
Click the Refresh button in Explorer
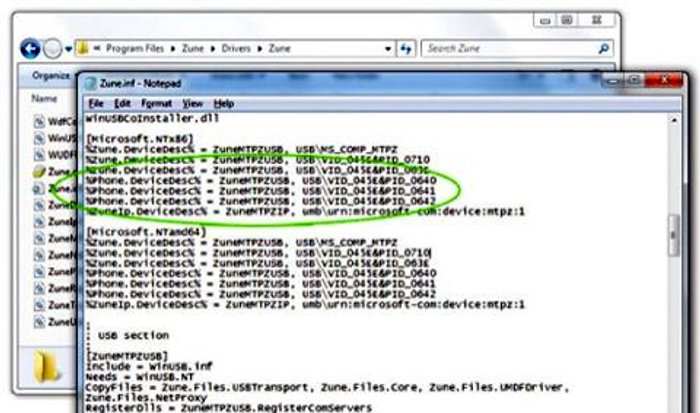406,49
